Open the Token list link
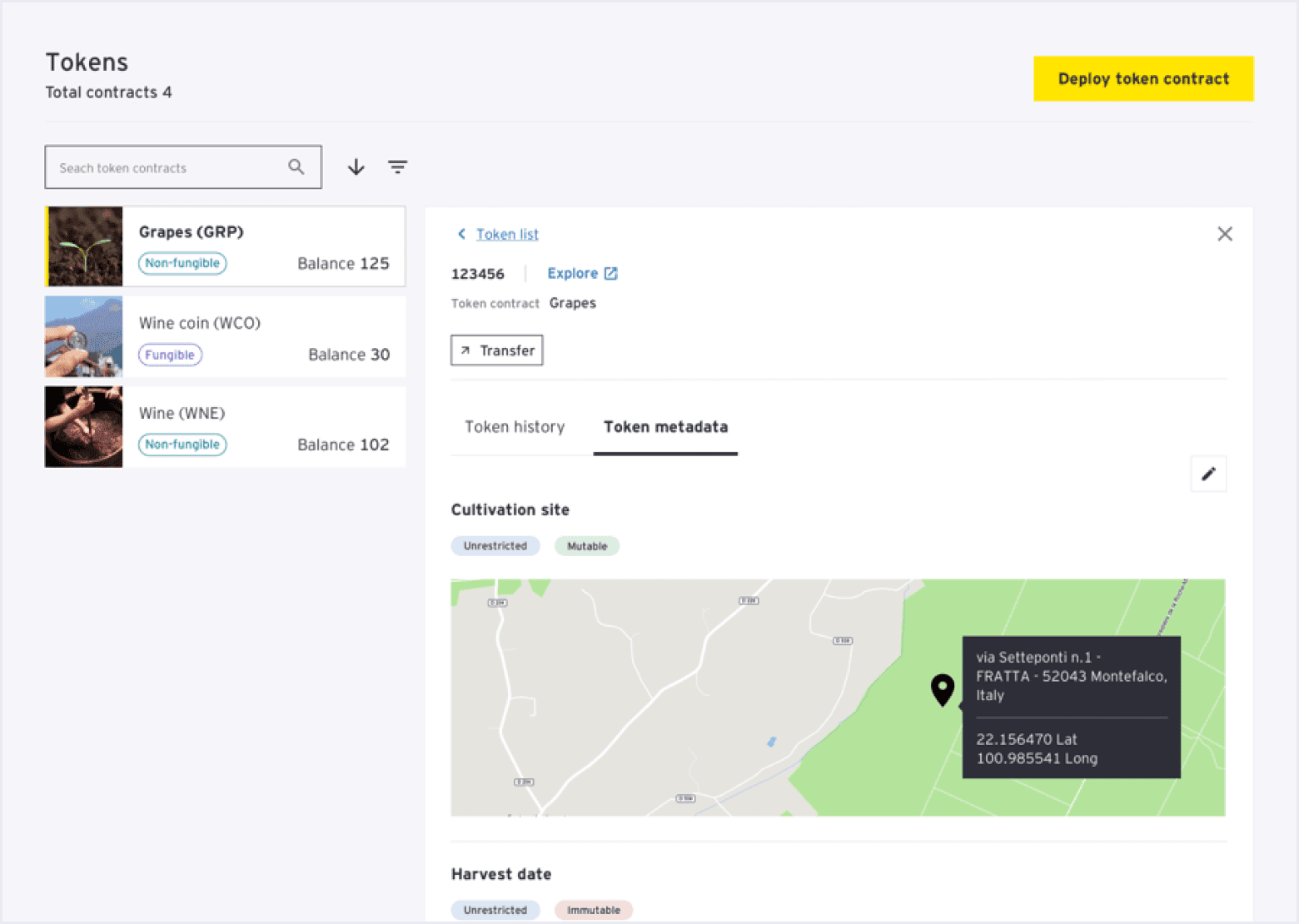 (507, 235)
